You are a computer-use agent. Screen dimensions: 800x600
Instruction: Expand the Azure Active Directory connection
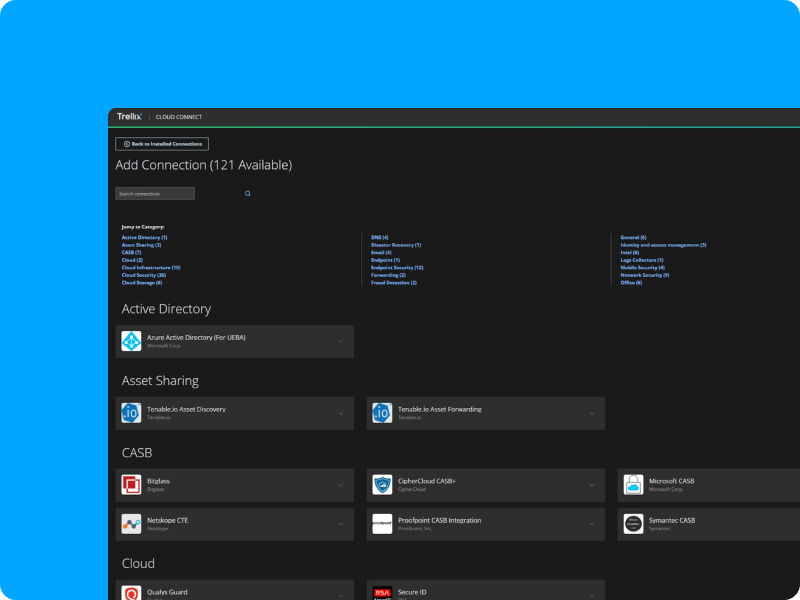[340, 342]
